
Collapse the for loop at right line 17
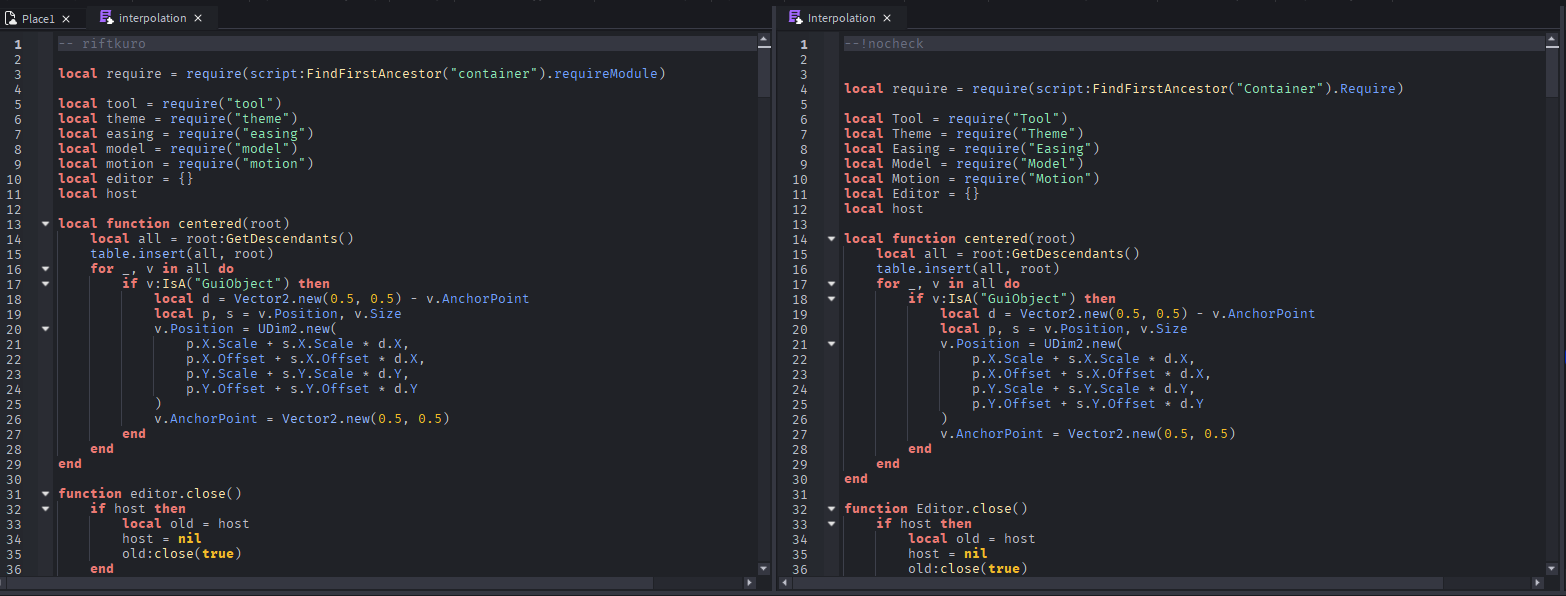click(831, 284)
